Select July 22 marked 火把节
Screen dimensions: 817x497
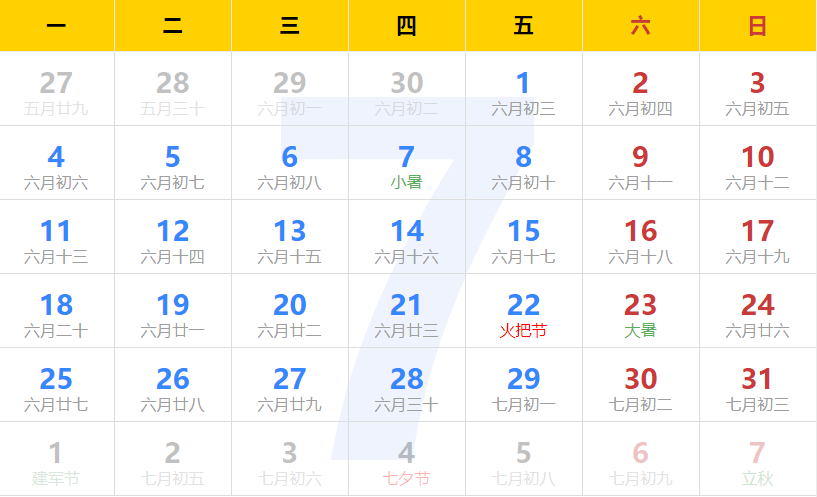524,310
